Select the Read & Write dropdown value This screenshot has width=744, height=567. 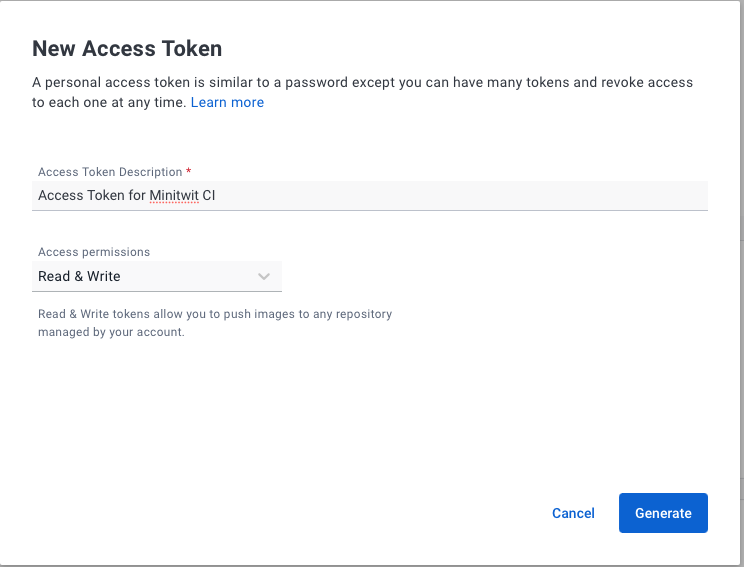pyautogui.click(x=79, y=276)
